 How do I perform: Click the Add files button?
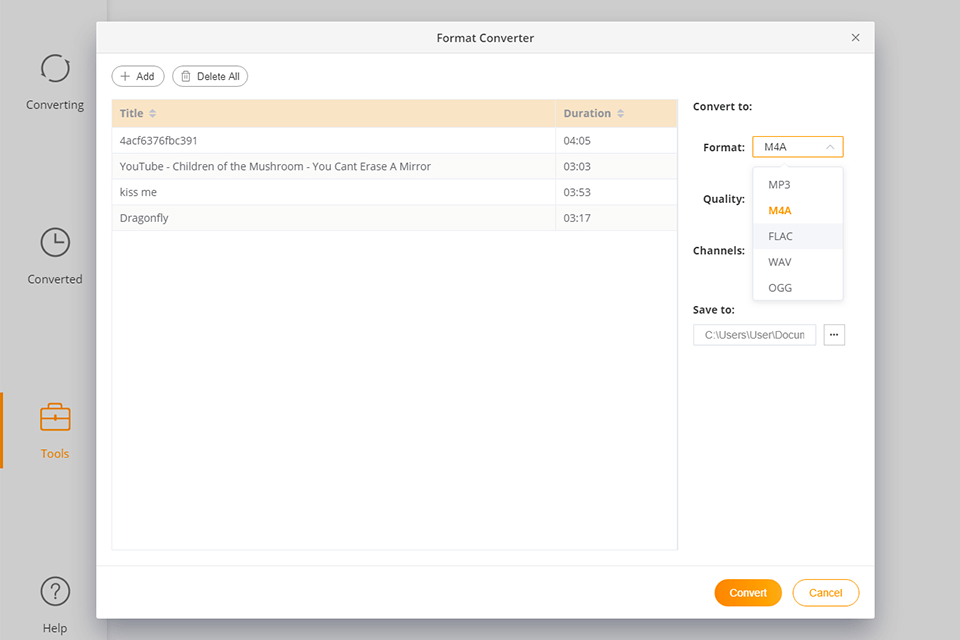click(x=138, y=76)
